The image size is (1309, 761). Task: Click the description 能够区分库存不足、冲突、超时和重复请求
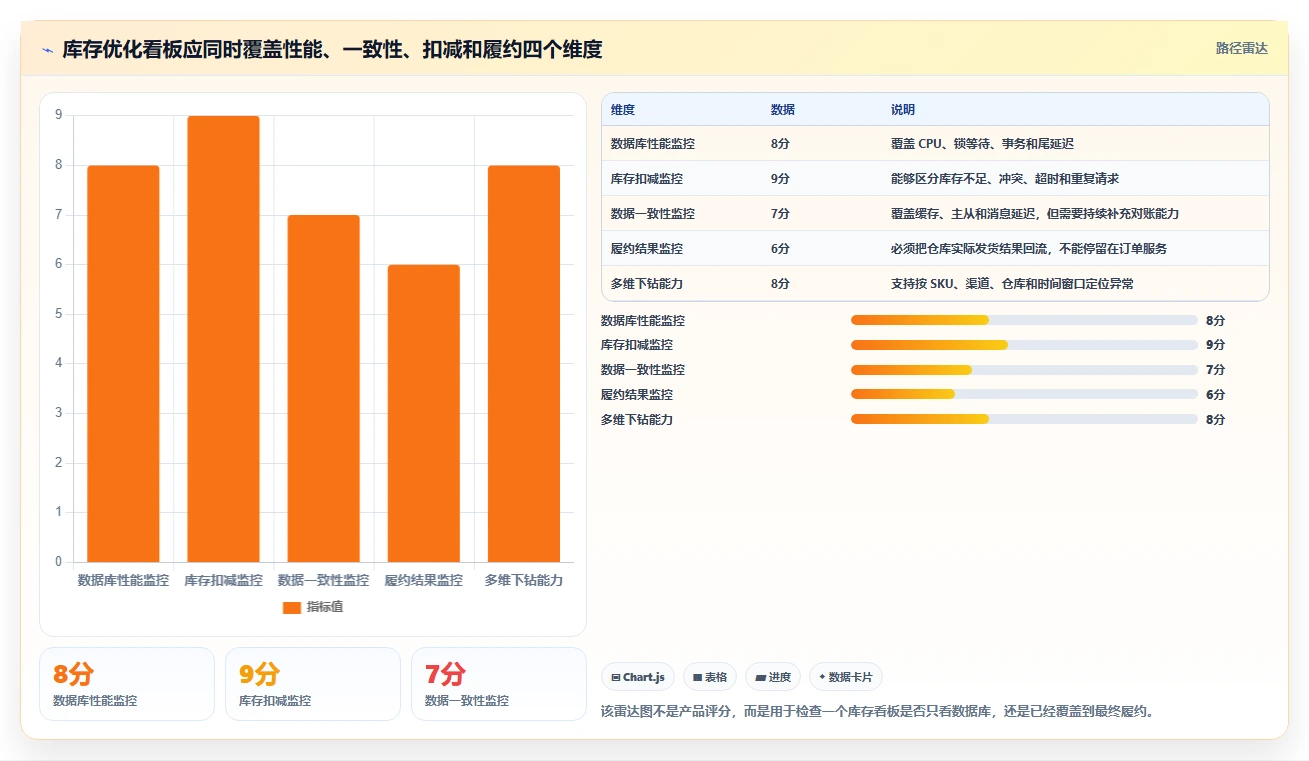1004,179
